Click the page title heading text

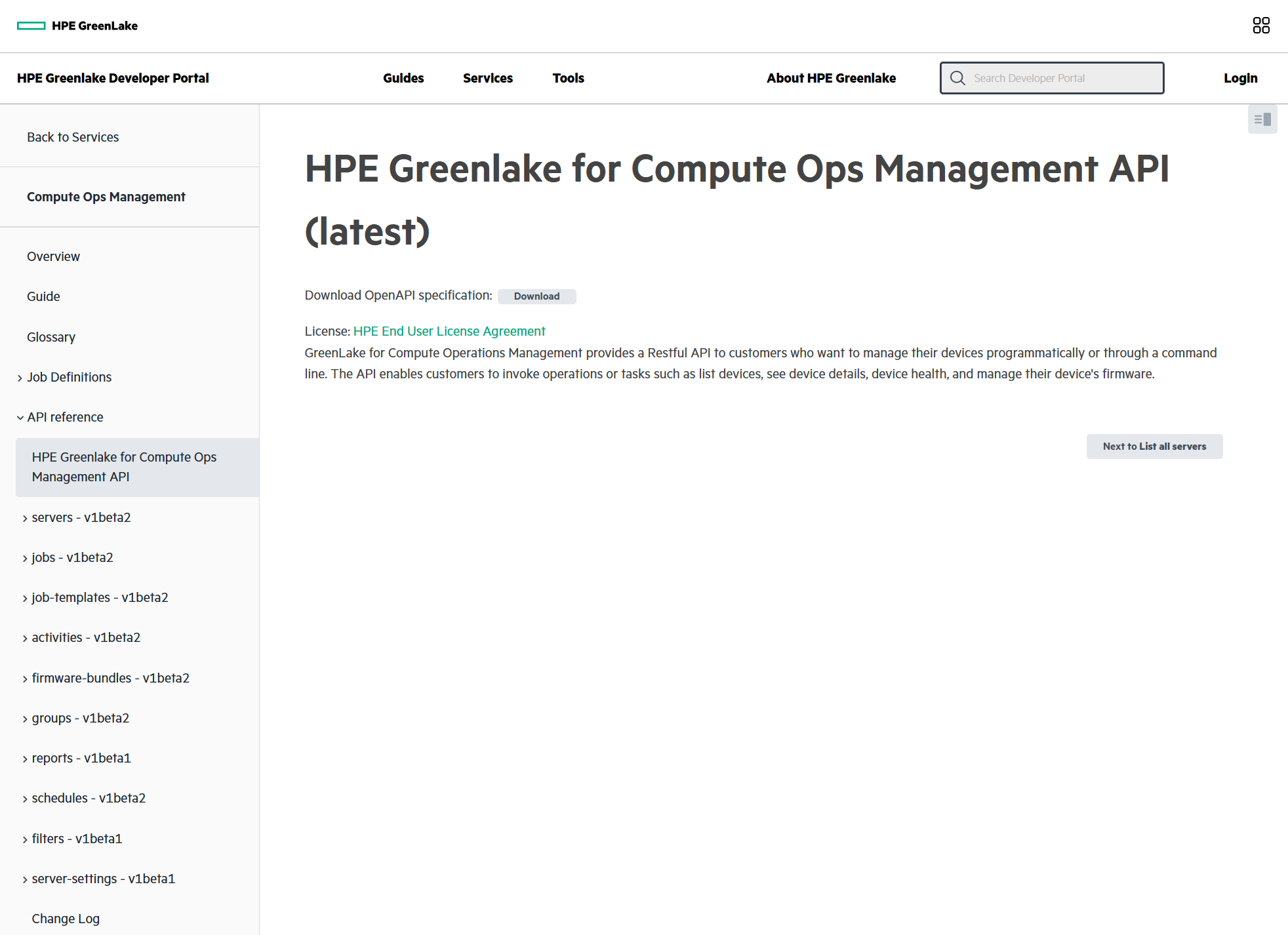click(x=736, y=200)
